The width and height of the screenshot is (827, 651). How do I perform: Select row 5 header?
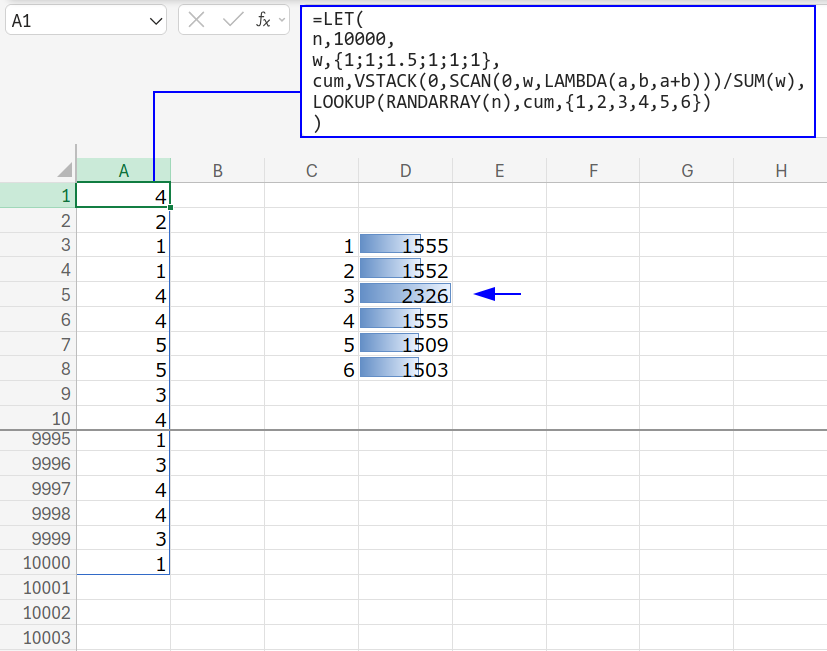point(38,295)
